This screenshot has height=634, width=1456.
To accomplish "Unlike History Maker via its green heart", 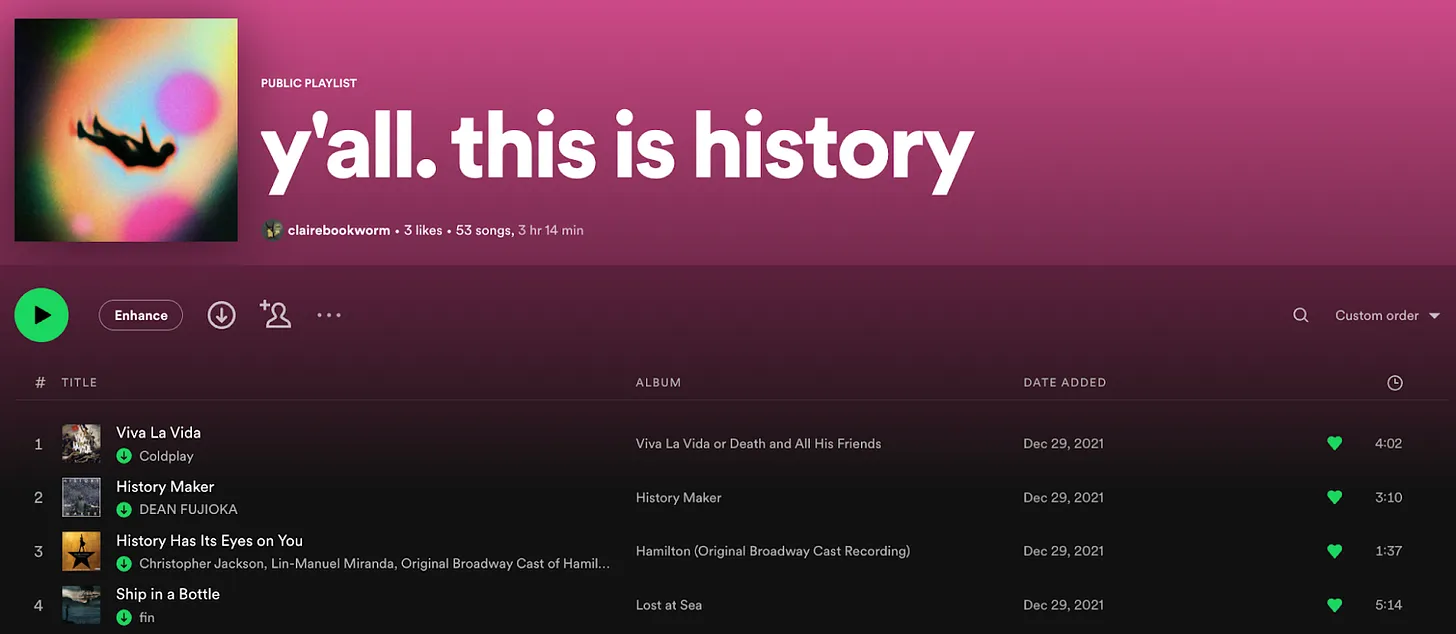I will tap(1334, 497).
